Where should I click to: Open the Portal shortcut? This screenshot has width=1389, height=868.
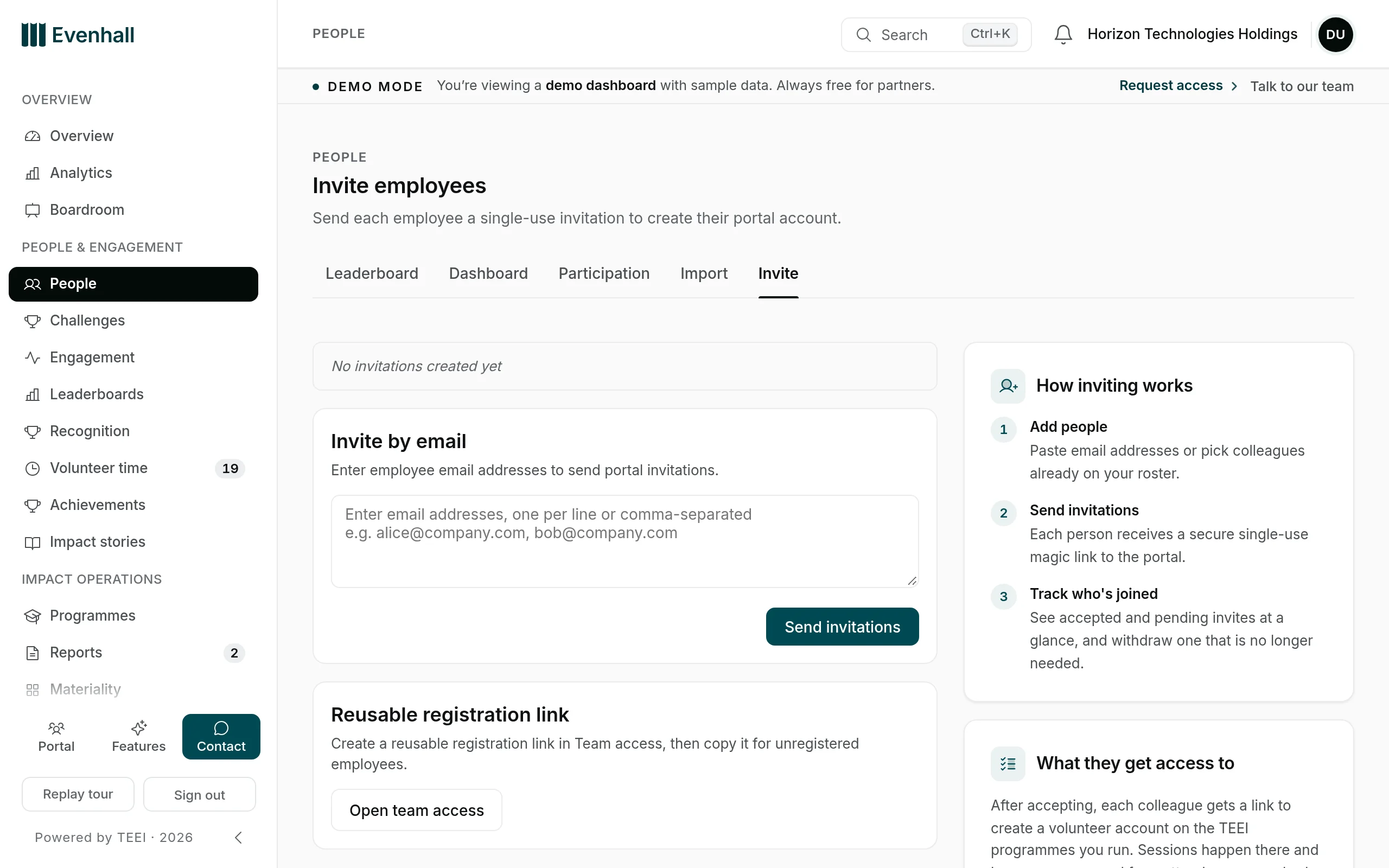pos(56,737)
